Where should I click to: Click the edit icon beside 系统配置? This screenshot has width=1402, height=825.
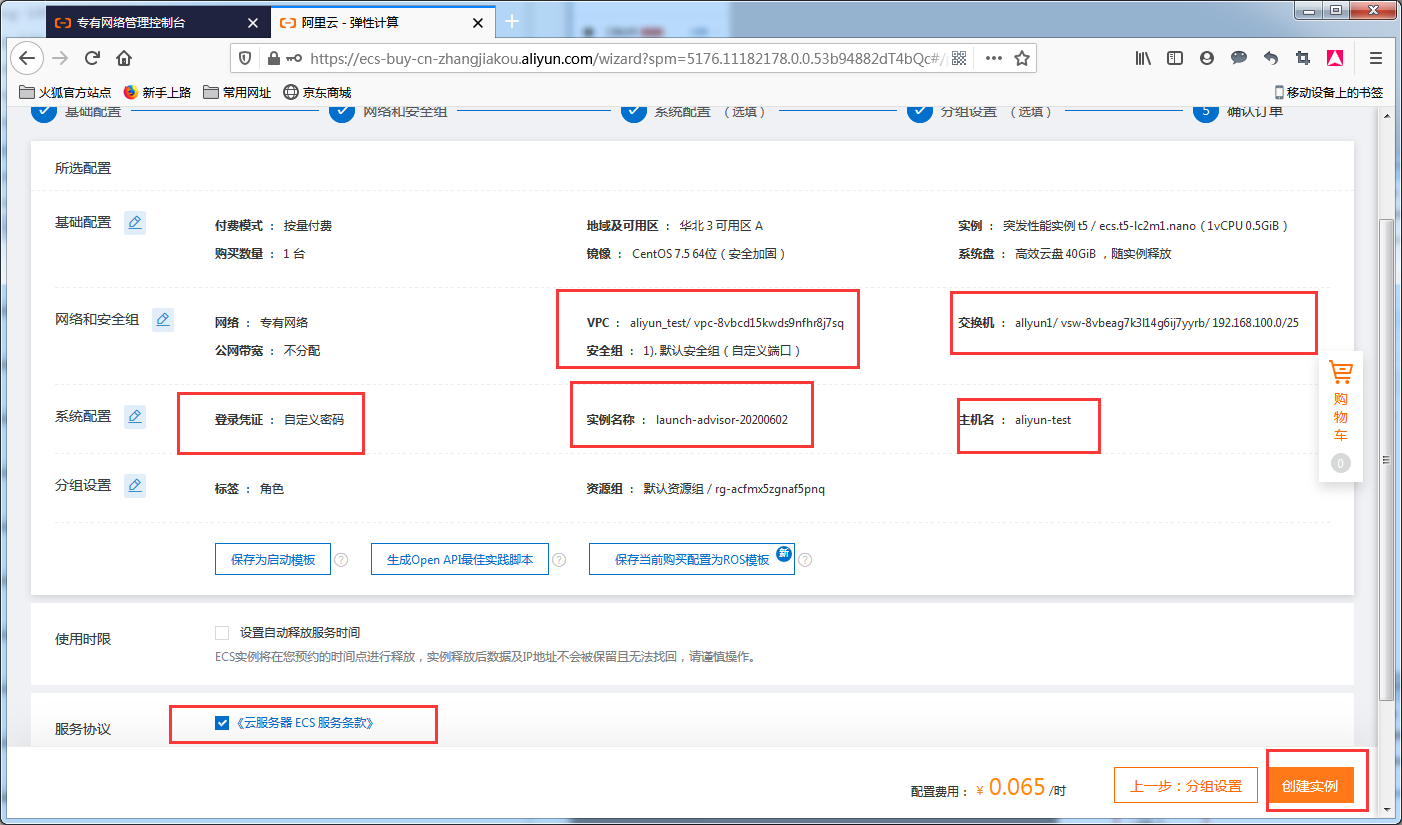(134, 416)
